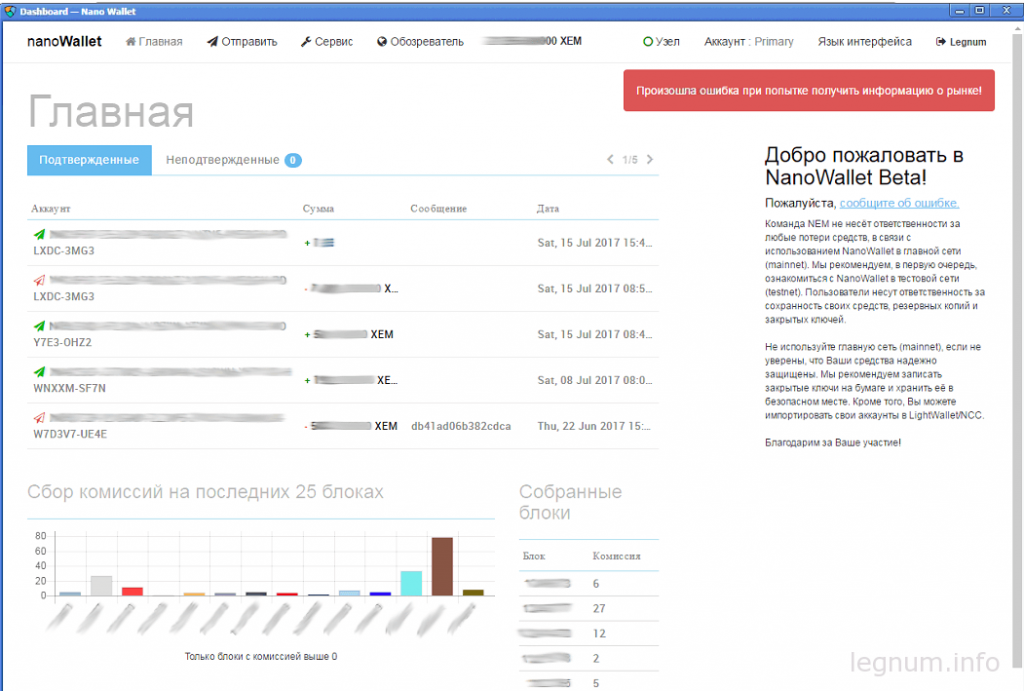Click the Аккаунт column header
The image size is (1024, 691).
[x=51, y=208]
